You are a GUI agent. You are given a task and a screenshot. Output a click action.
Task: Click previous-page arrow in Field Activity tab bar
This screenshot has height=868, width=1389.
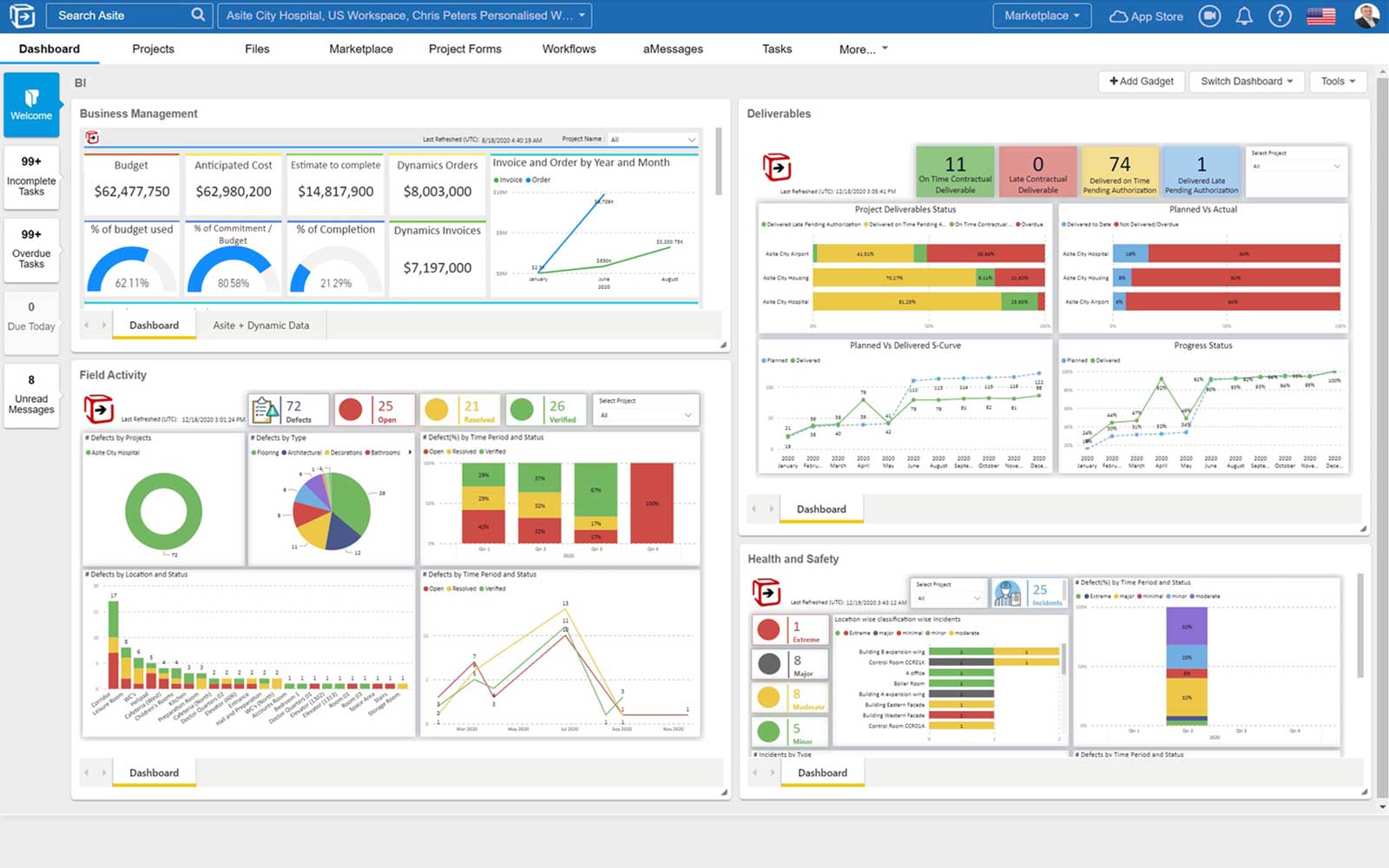(x=86, y=773)
